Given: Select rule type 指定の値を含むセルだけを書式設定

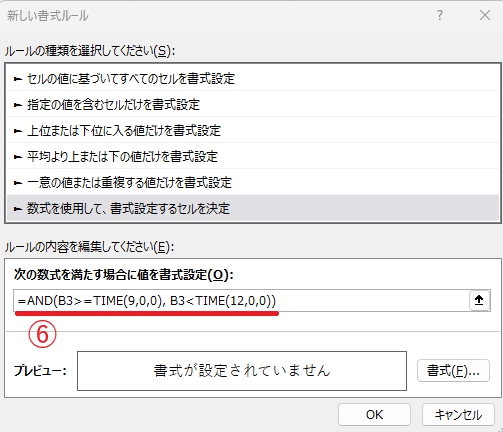Looking at the screenshot, I should click(253, 105).
